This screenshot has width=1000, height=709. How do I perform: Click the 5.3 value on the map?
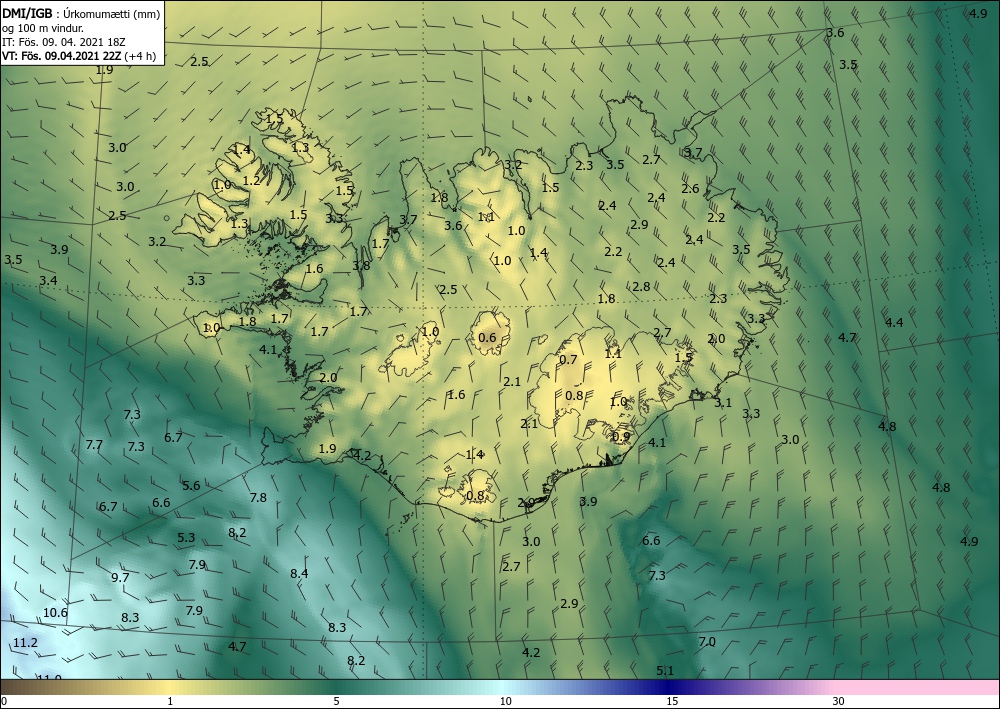[x=186, y=537]
